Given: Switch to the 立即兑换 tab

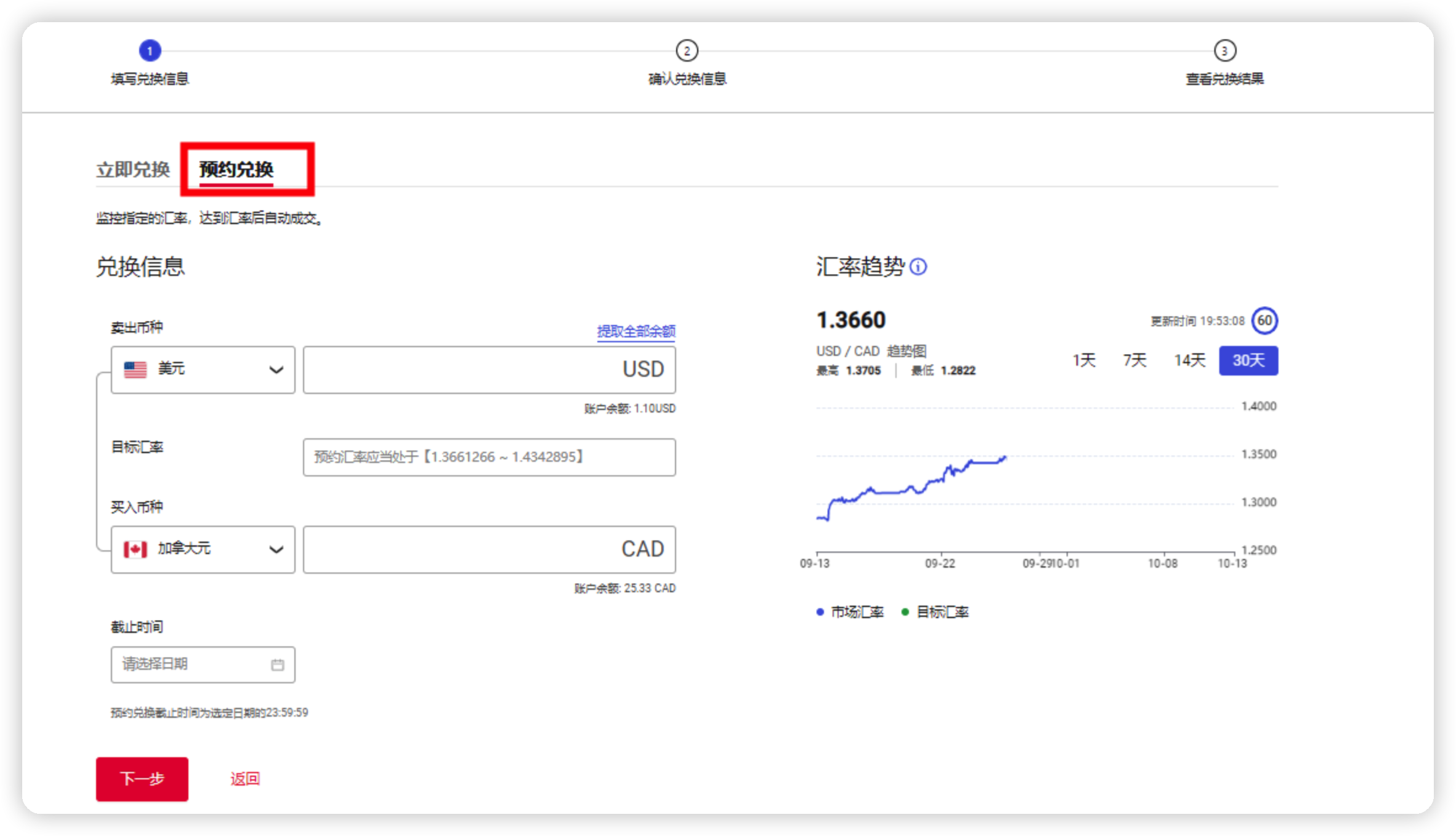Looking at the screenshot, I should pyautogui.click(x=133, y=169).
